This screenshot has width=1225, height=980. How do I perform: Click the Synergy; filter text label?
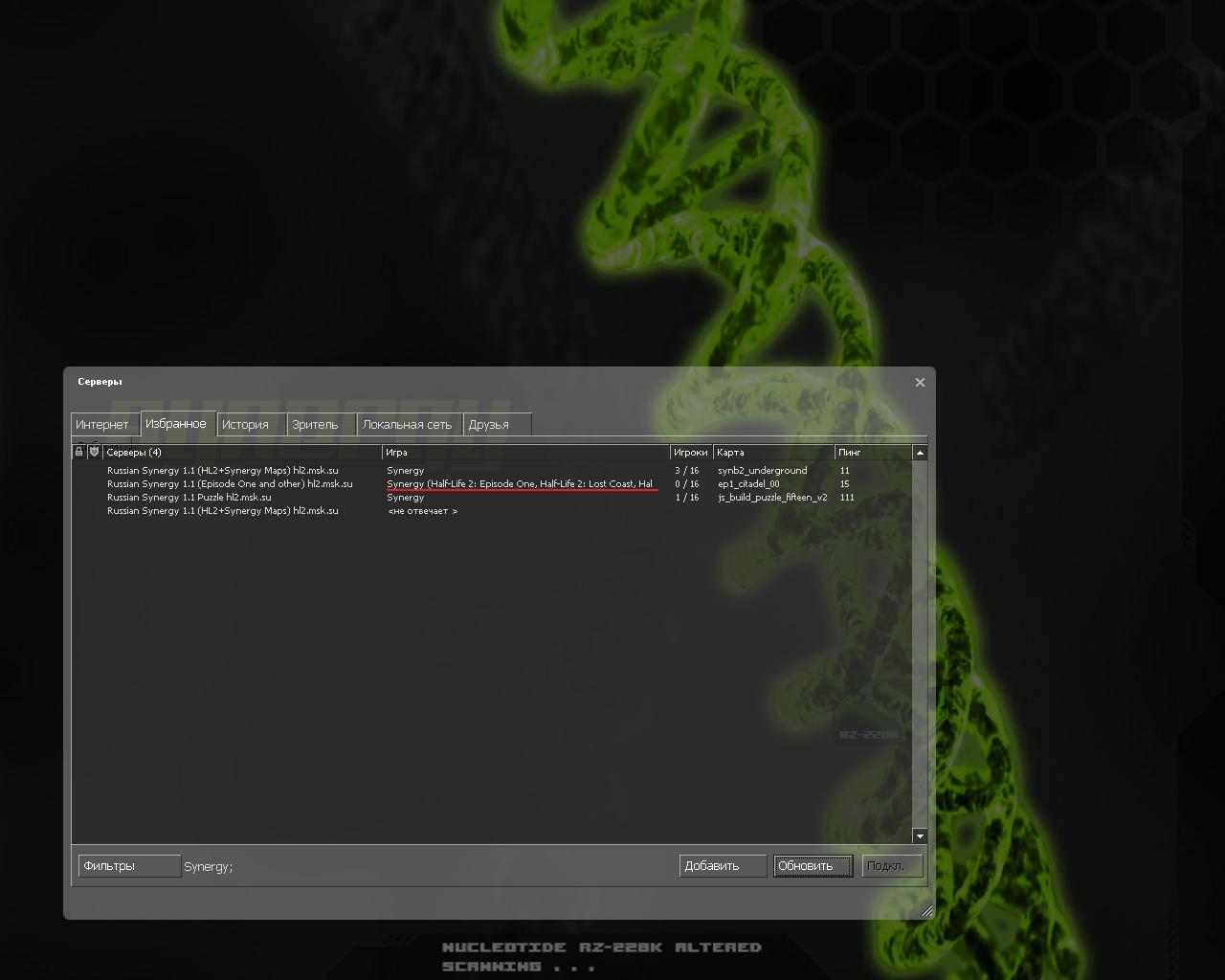tap(208, 867)
